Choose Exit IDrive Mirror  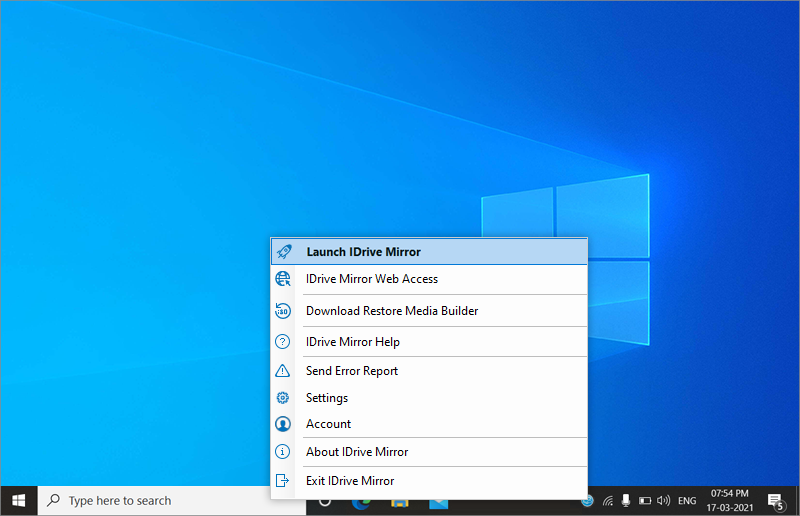tap(429, 481)
